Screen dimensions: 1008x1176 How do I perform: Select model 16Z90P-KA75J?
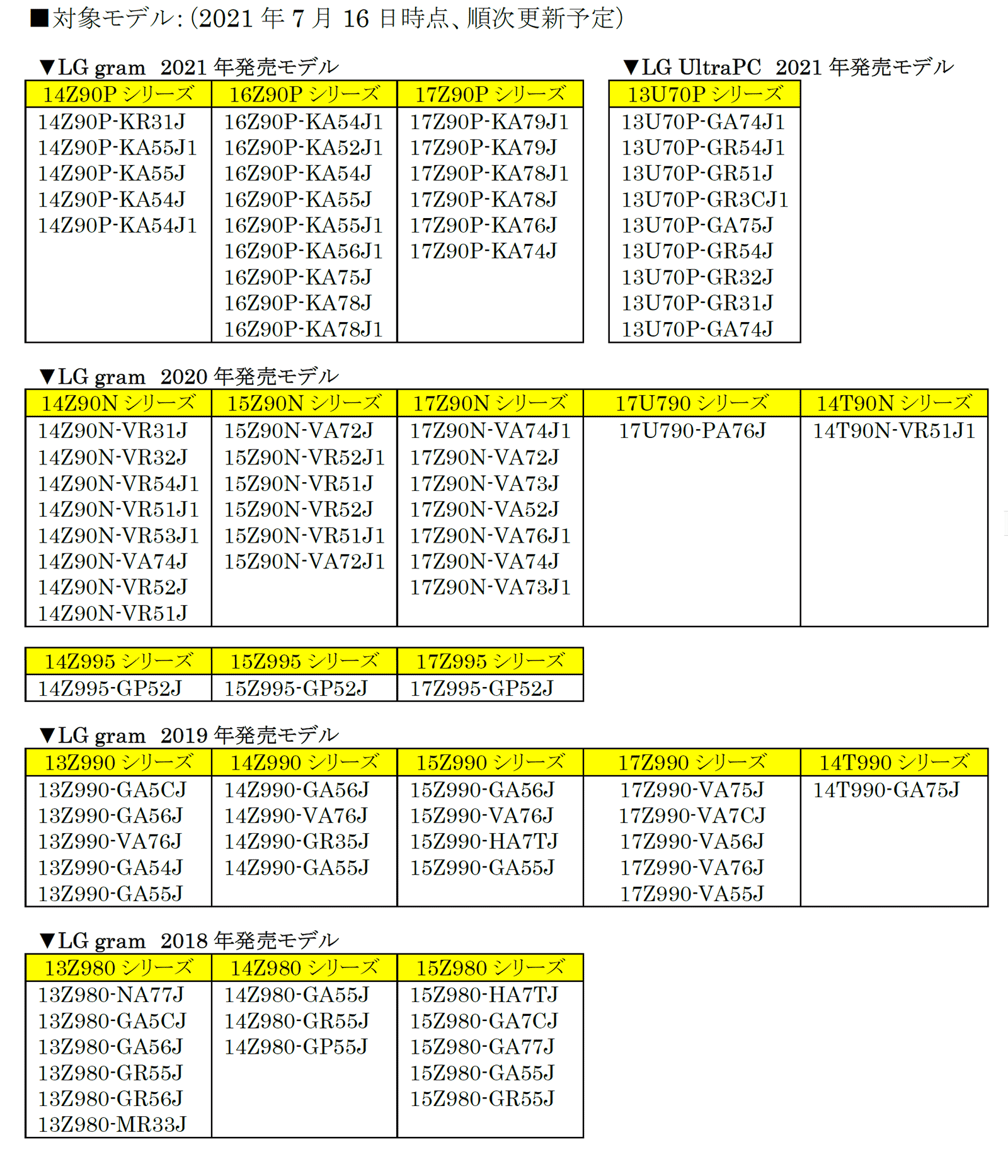pos(297,277)
